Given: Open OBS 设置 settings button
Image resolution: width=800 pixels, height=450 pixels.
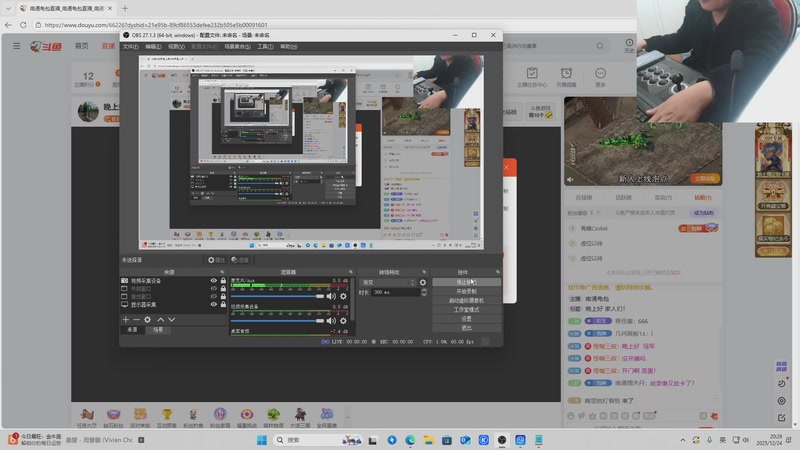Looking at the screenshot, I should click(x=466, y=319).
